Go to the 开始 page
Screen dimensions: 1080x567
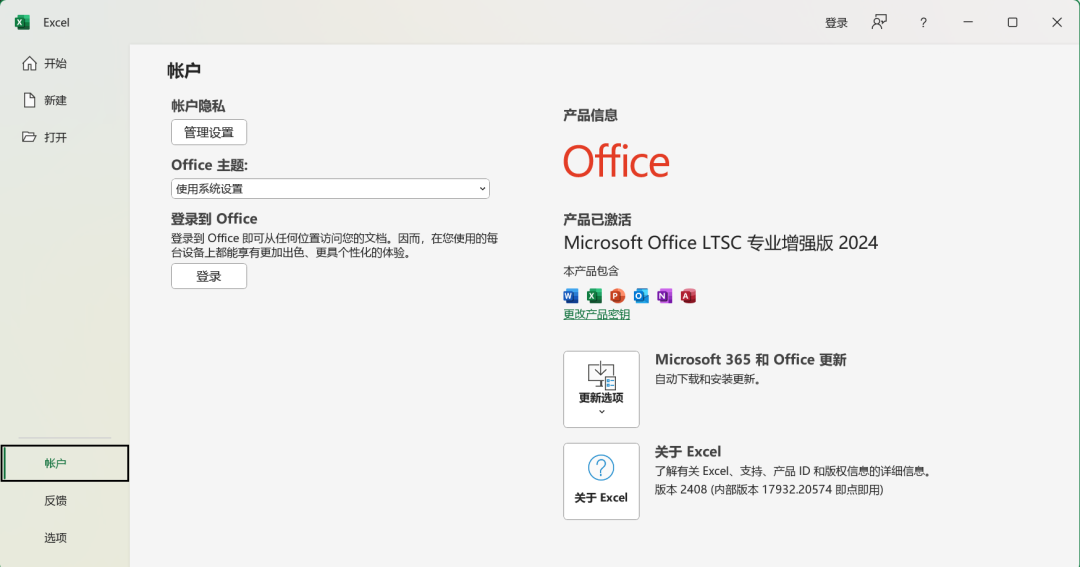click(x=65, y=63)
